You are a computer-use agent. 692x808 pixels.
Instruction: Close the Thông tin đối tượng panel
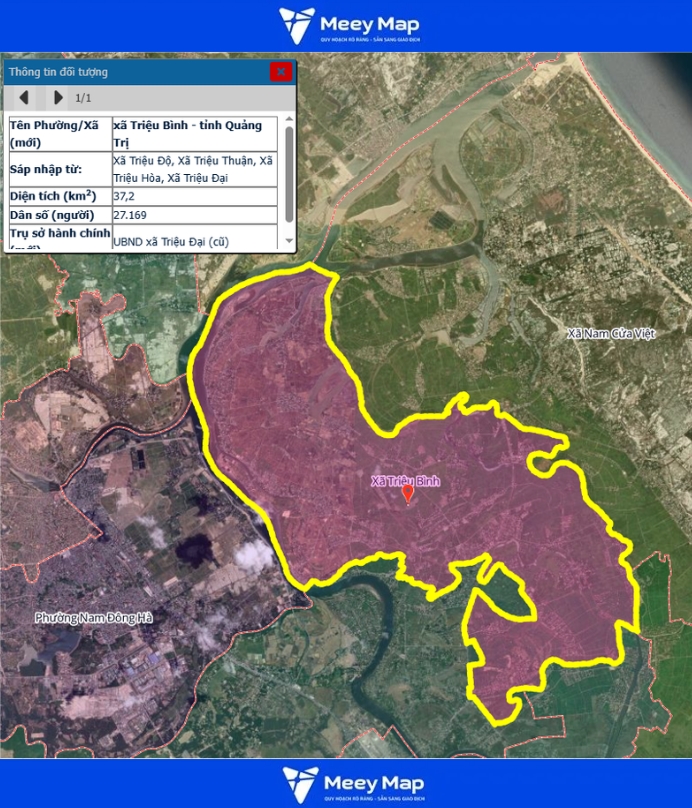pyautogui.click(x=281, y=71)
